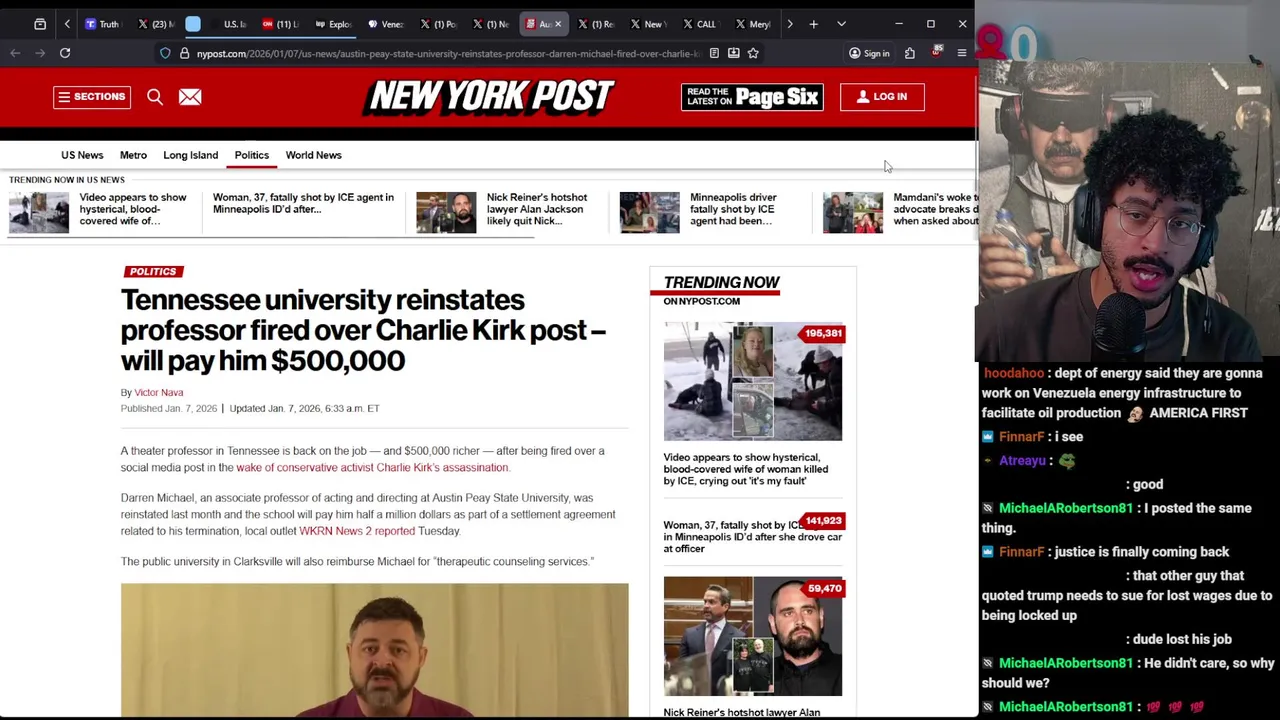Open the US News section
The height and width of the screenshot is (720, 1280).
click(x=82, y=155)
